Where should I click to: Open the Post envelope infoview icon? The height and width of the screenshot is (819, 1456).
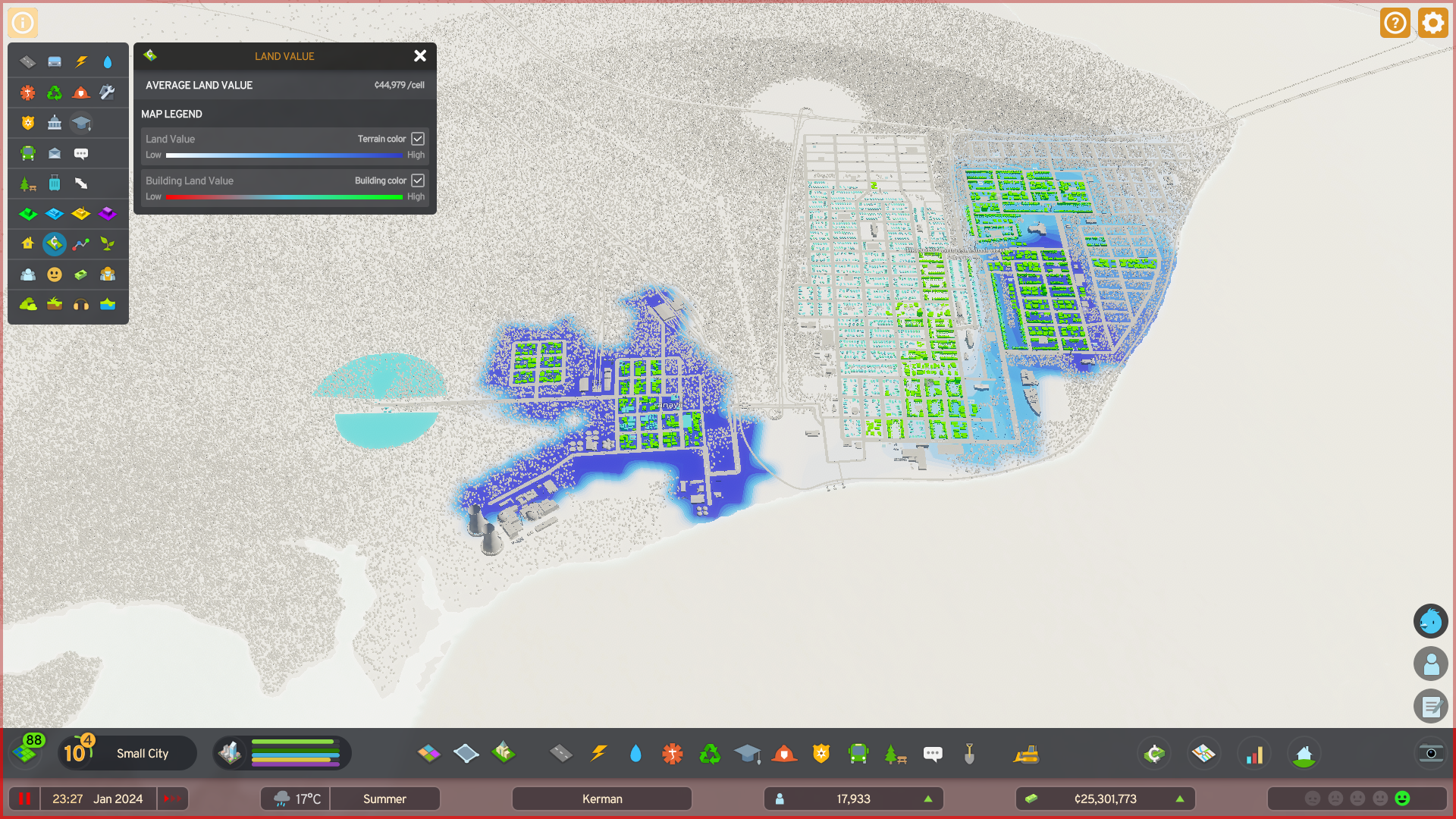coord(55,153)
